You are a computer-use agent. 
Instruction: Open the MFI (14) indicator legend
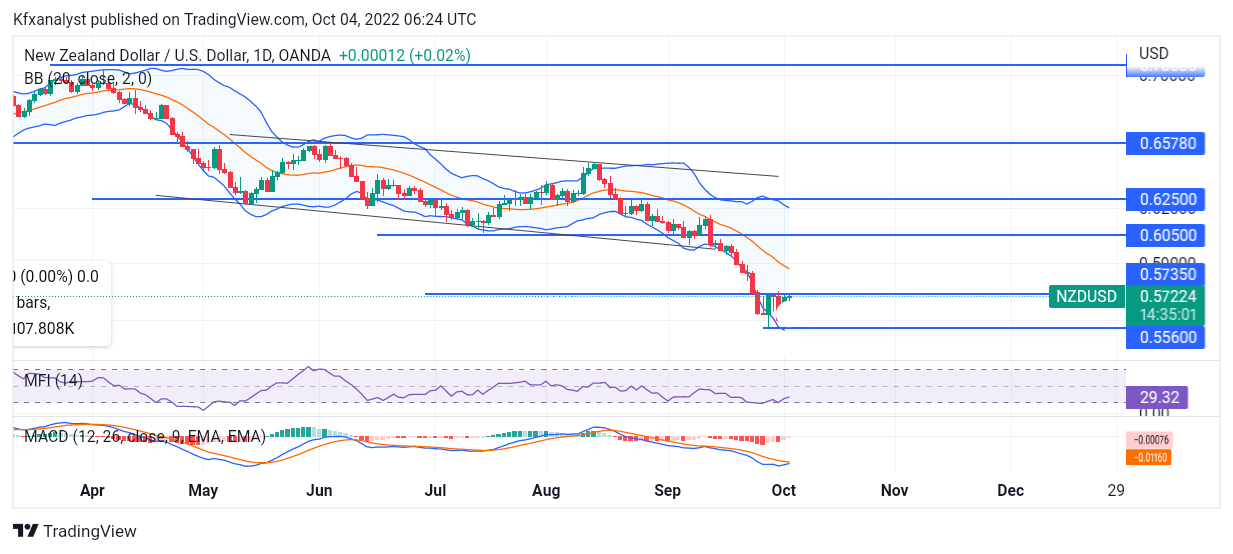pyautogui.click(x=54, y=380)
